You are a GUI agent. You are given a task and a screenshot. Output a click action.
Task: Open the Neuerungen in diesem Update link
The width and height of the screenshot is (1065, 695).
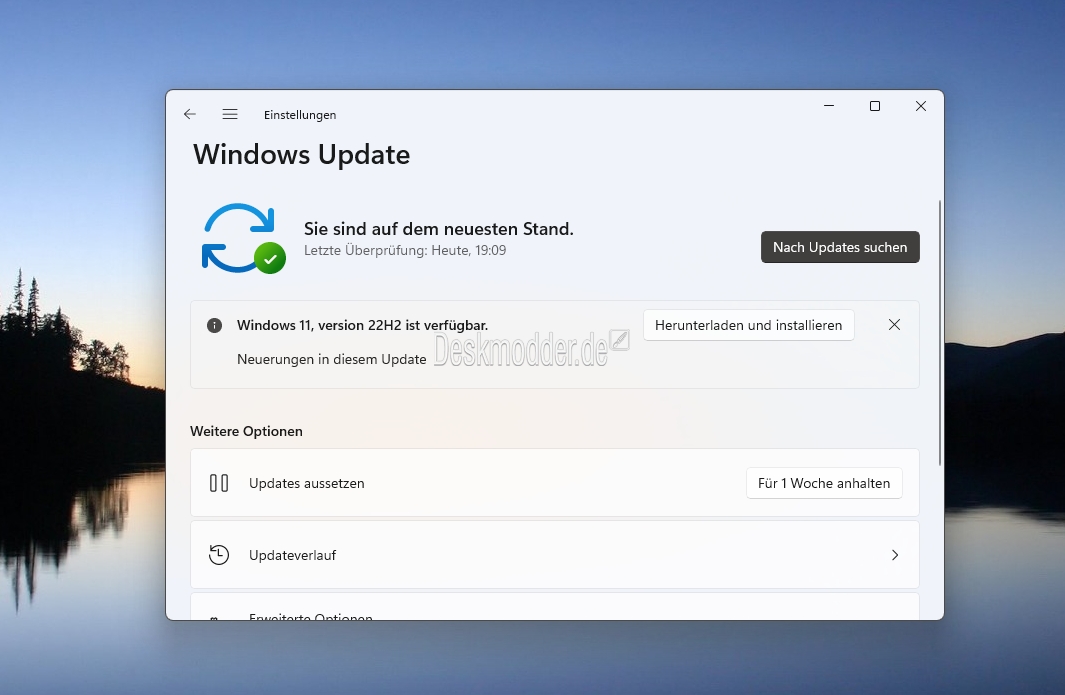[331, 359]
